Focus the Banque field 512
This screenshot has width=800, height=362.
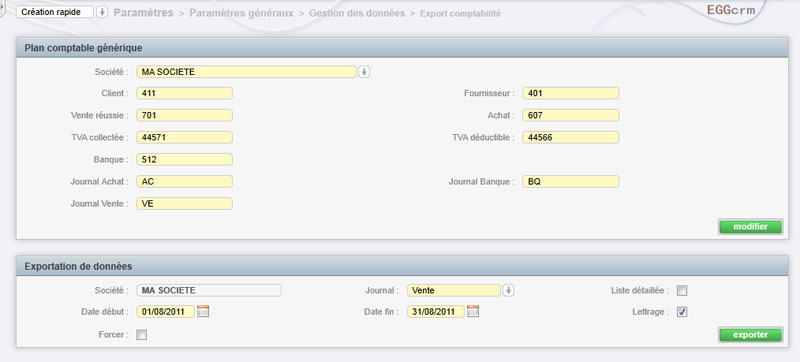(184, 160)
